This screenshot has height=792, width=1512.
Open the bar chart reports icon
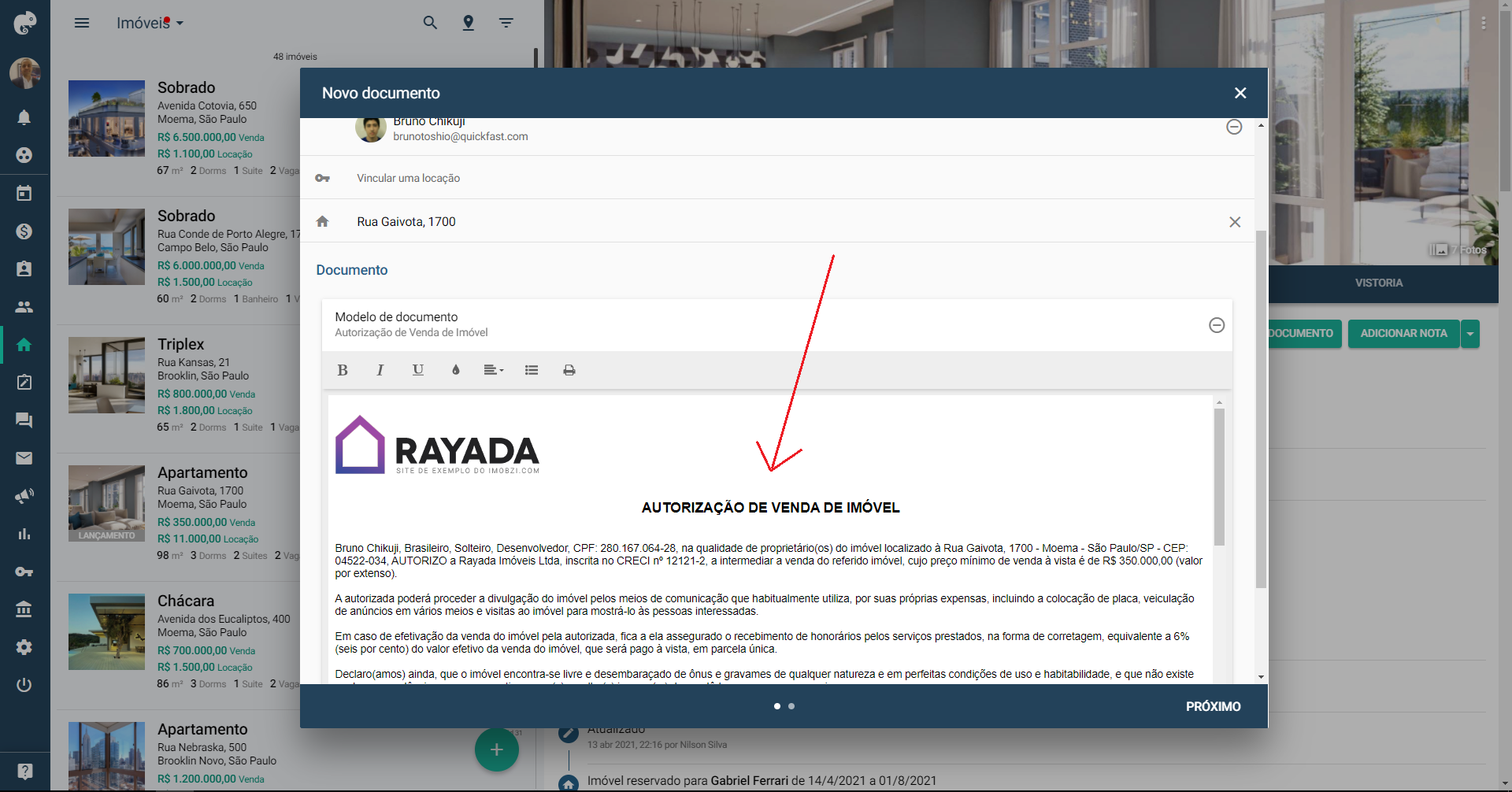tap(24, 534)
